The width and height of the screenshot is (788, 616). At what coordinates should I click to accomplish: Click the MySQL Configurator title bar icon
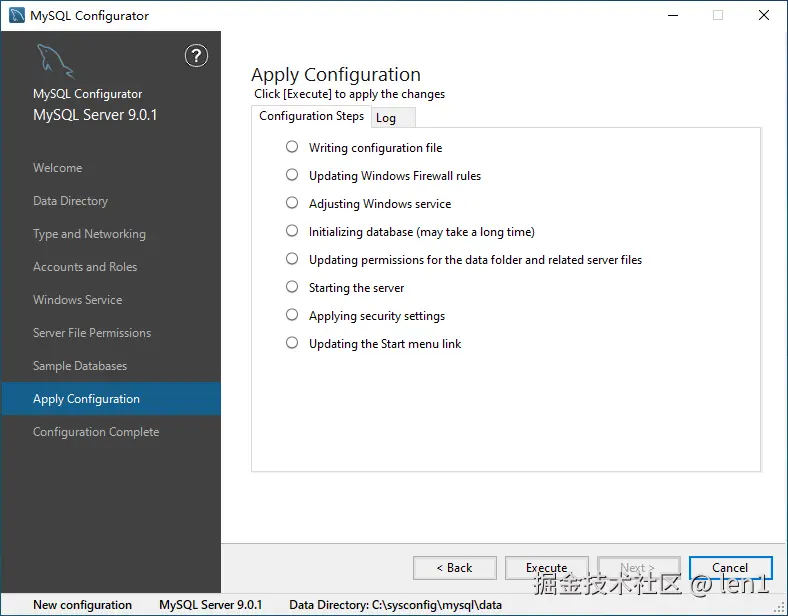click(x=17, y=15)
